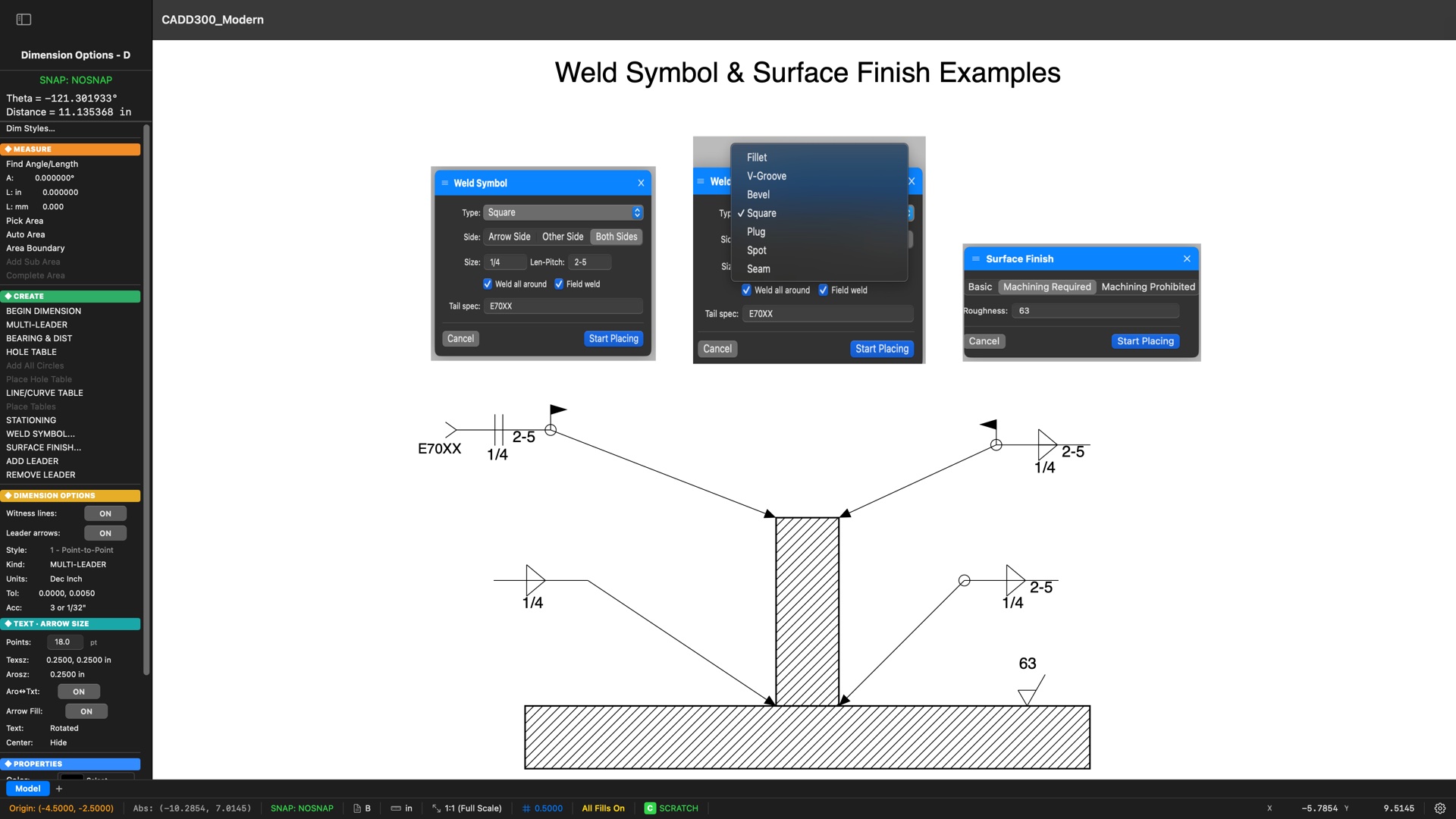Select Machining Prohibited option
This screenshot has width=1456, height=819.
(x=1148, y=287)
